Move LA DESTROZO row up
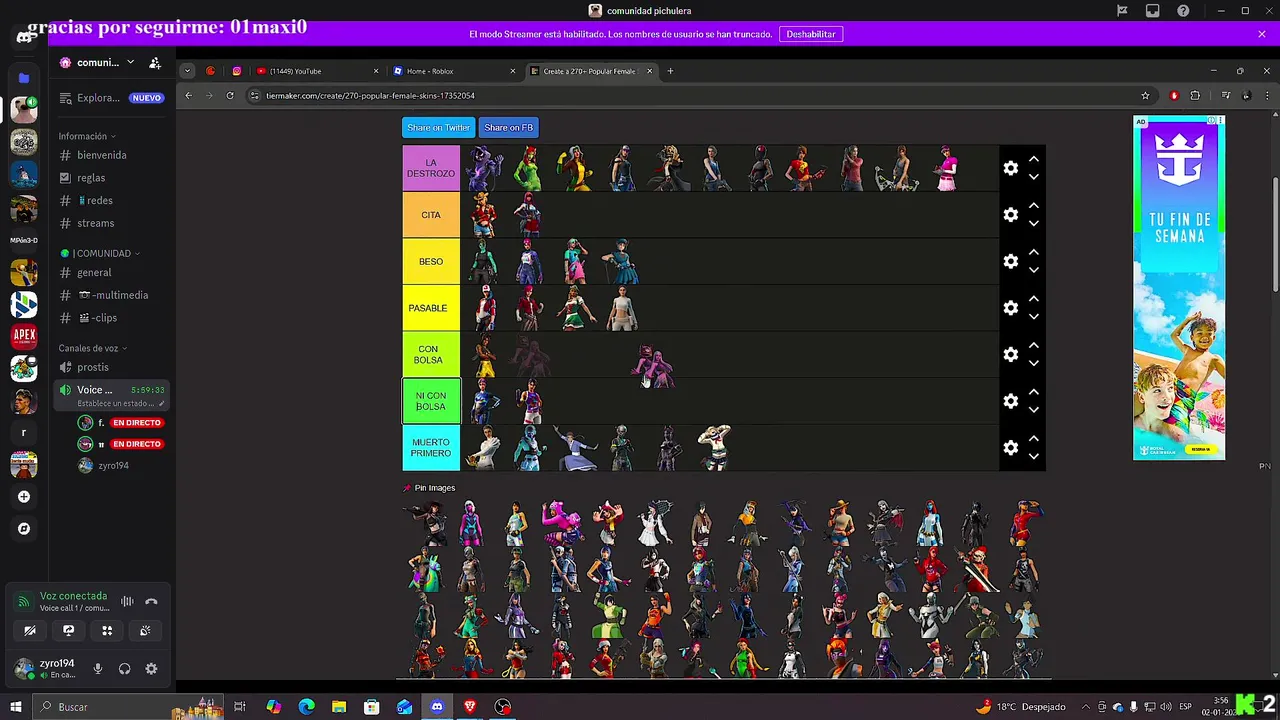 pyautogui.click(x=1034, y=159)
